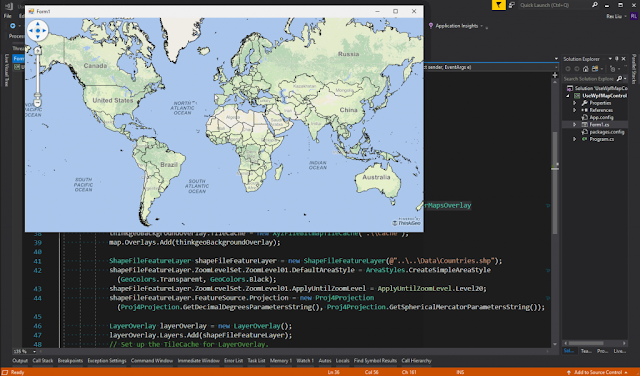The image size is (640, 376).
Task: Switch to the Find Symbol Results tab
Action: click(x=375, y=361)
